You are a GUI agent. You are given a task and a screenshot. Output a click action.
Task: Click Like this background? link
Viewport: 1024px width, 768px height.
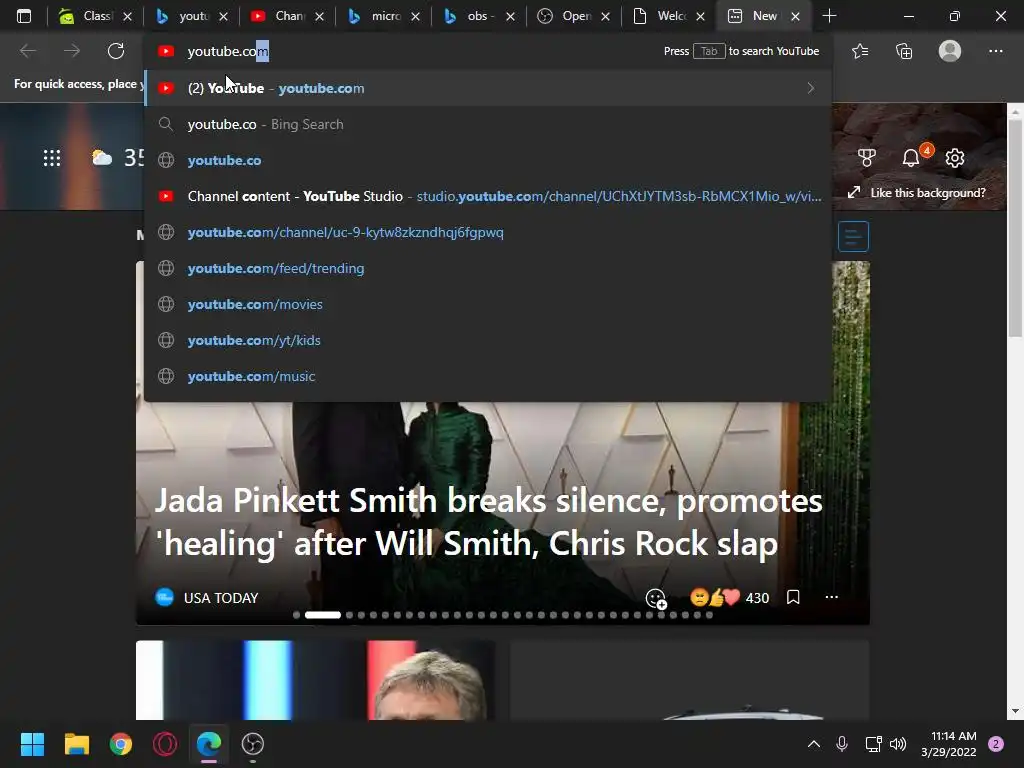click(x=917, y=193)
